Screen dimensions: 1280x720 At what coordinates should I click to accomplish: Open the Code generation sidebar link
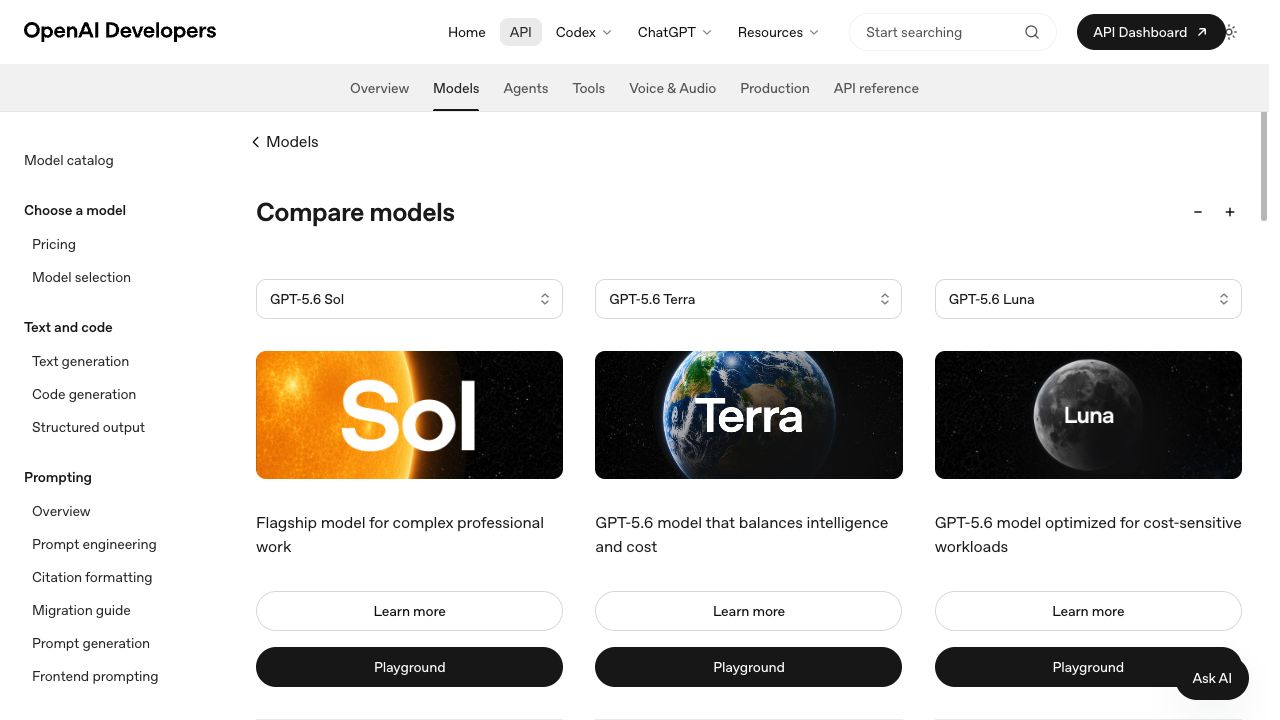point(84,394)
